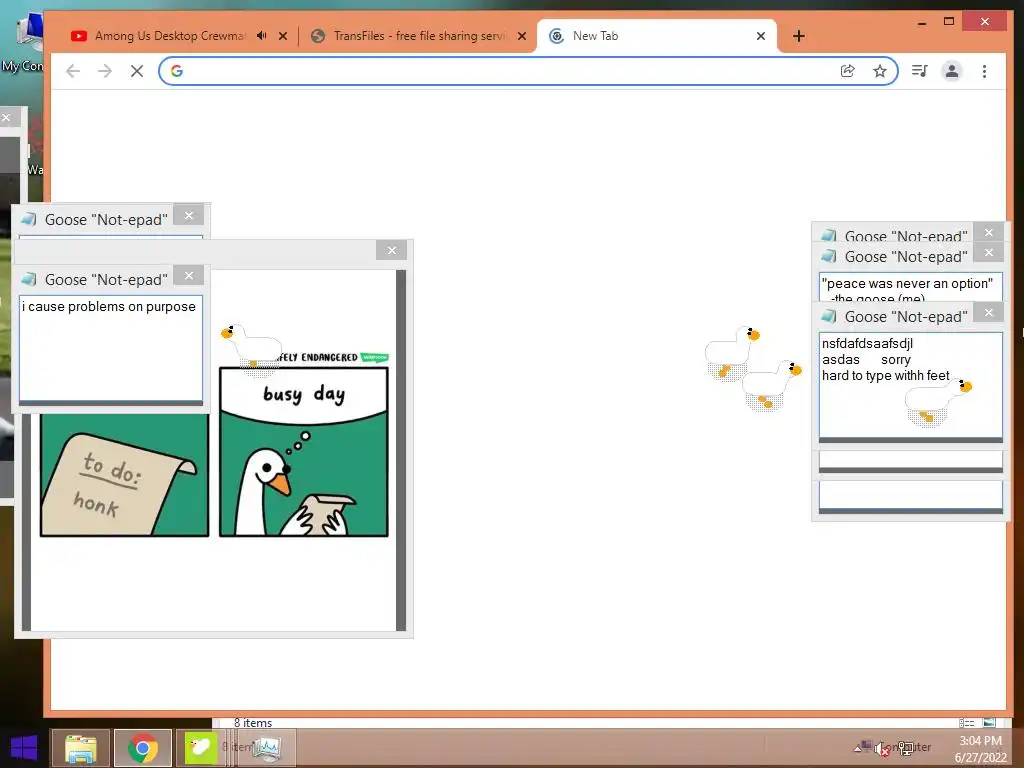The image size is (1024, 768).
Task: Open the Chrome profile avatar
Action: [x=952, y=71]
